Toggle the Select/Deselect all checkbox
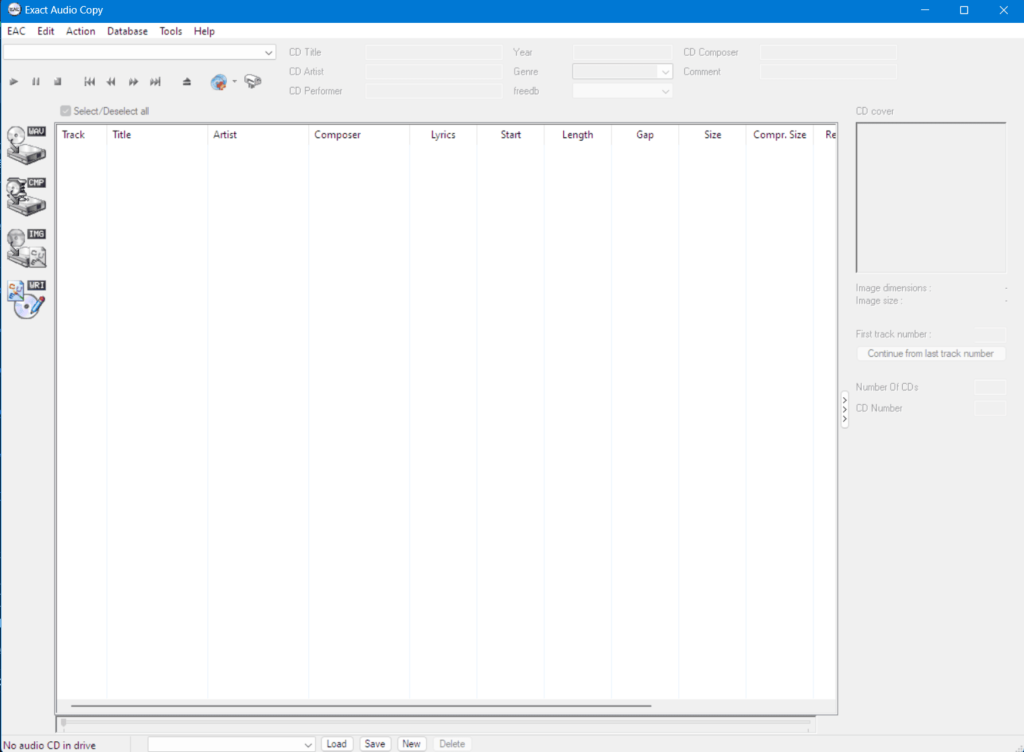The height and width of the screenshot is (752, 1024). coord(66,111)
